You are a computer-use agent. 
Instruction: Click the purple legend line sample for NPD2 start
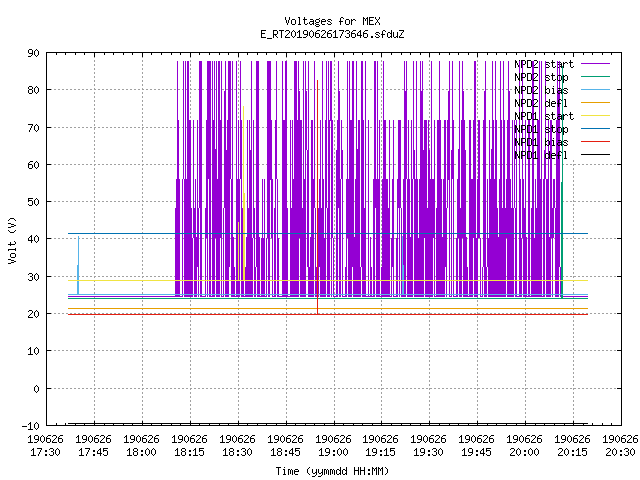(x=596, y=64)
